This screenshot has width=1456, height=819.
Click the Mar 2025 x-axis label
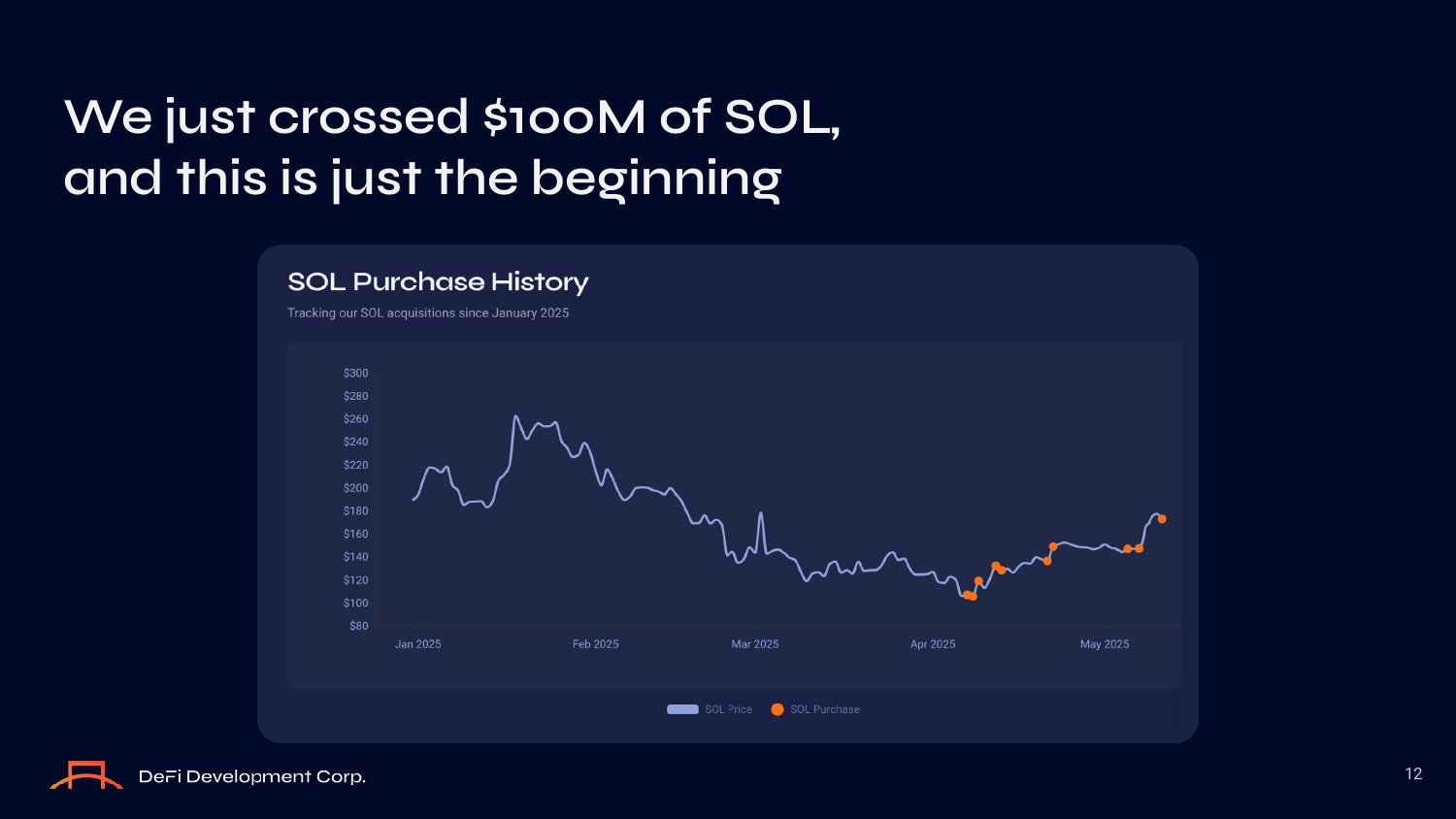pos(754,644)
